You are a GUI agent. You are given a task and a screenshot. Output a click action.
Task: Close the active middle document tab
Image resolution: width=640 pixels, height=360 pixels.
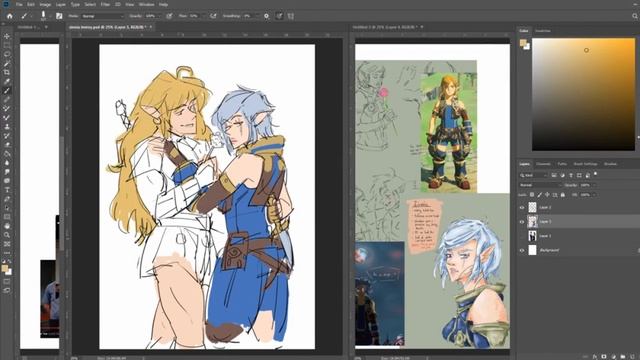(151, 27)
